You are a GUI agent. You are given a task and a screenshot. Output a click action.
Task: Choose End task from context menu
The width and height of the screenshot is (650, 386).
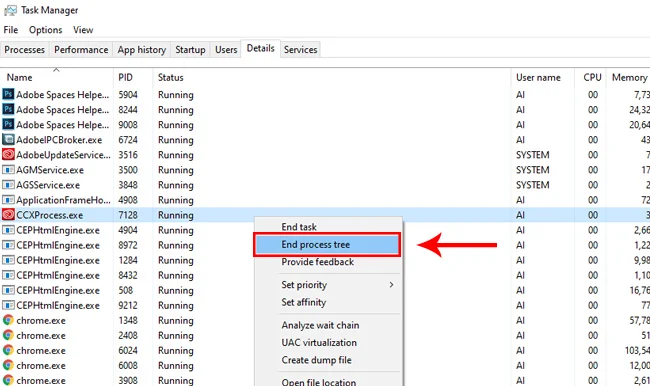pos(328,227)
